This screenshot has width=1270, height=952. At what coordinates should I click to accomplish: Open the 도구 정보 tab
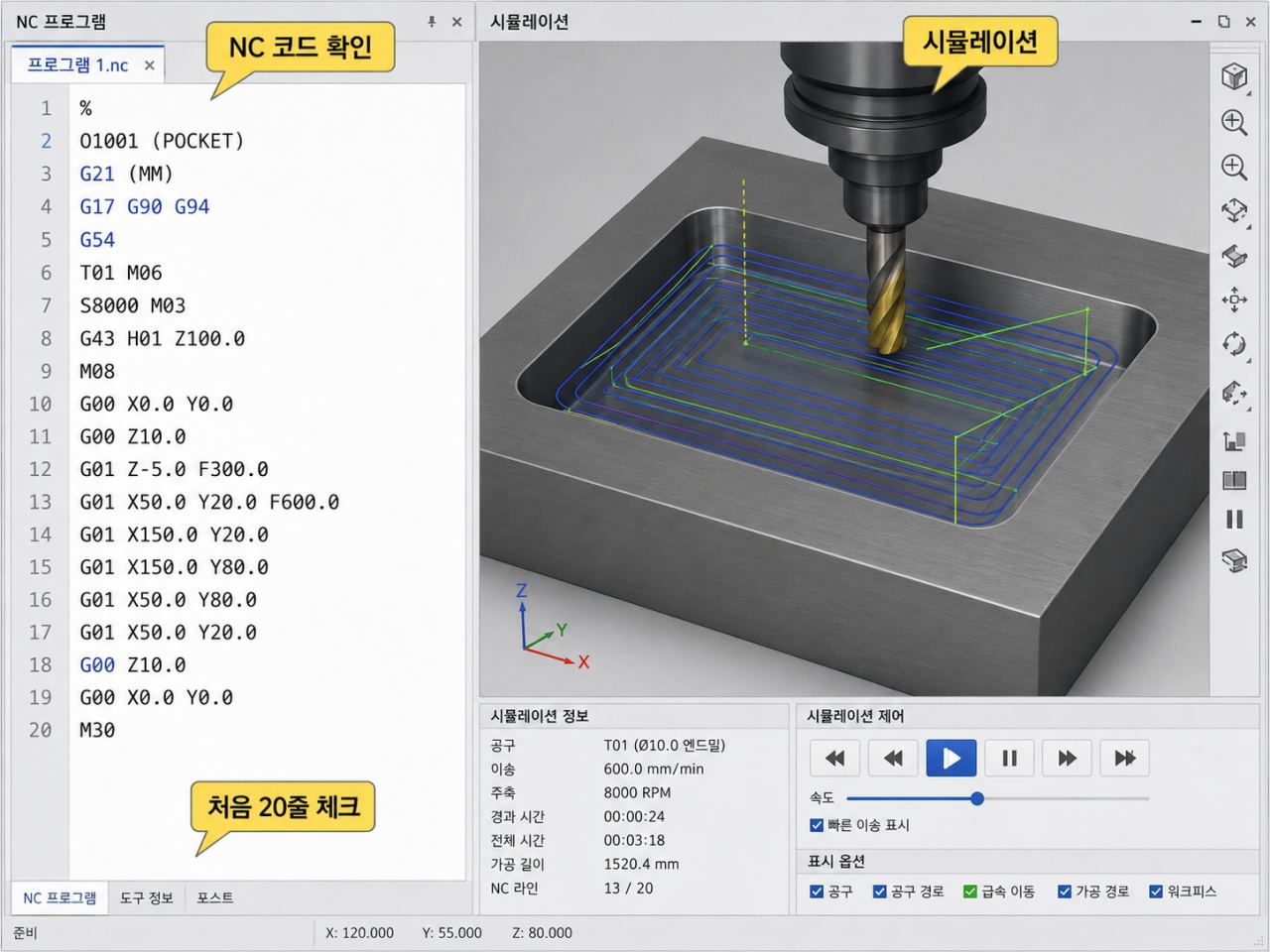pyautogui.click(x=147, y=897)
